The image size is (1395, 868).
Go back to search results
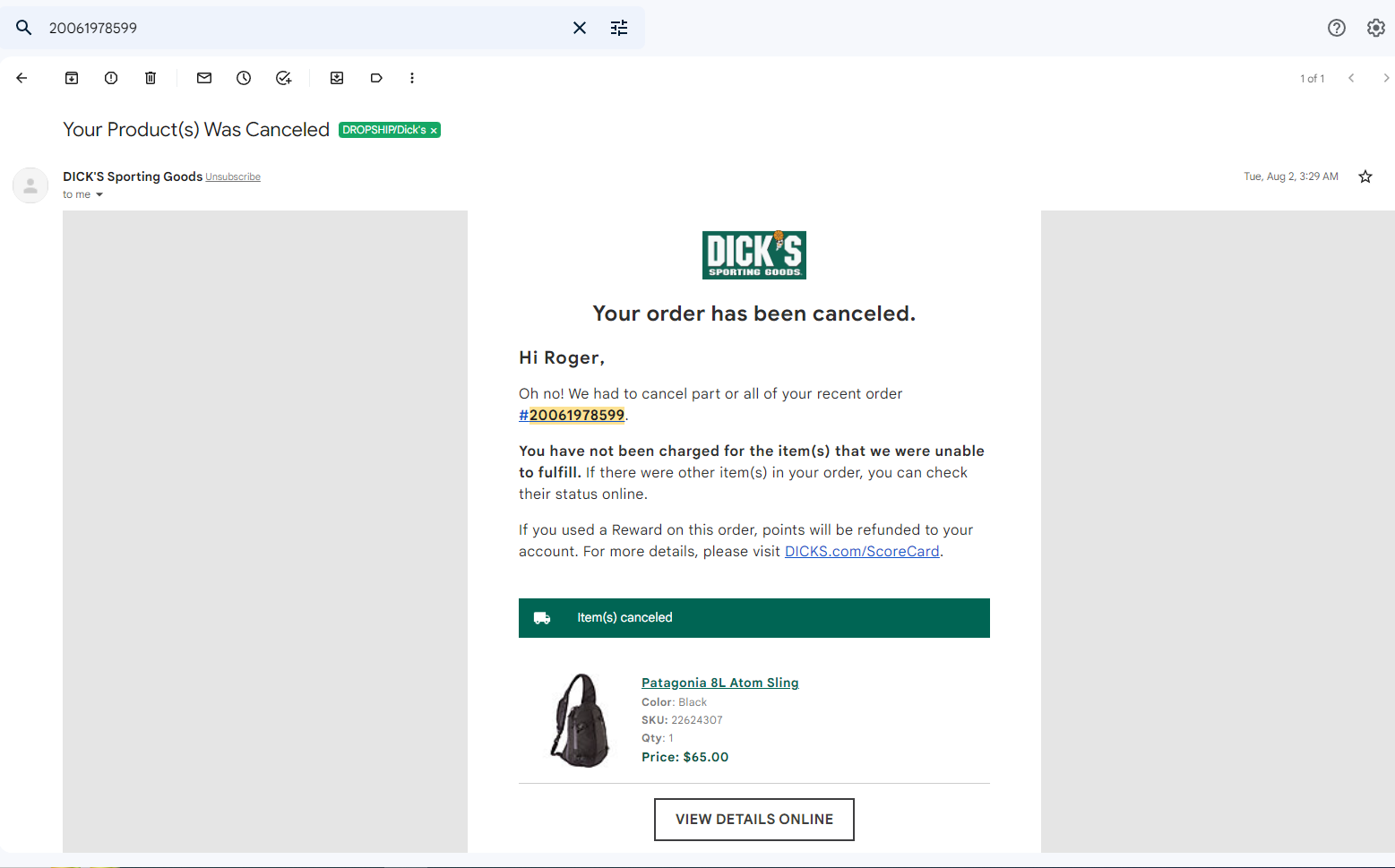click(x=22, y=78)
